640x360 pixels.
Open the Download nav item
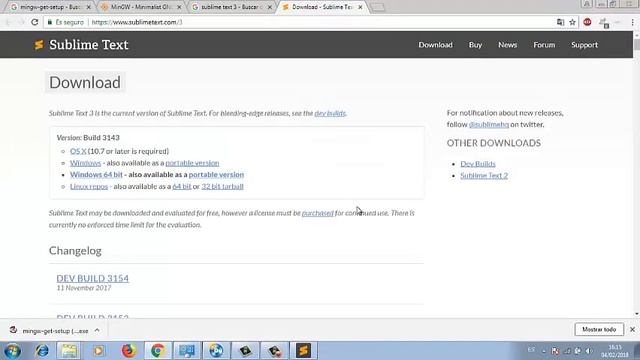(x=435, y=45)
